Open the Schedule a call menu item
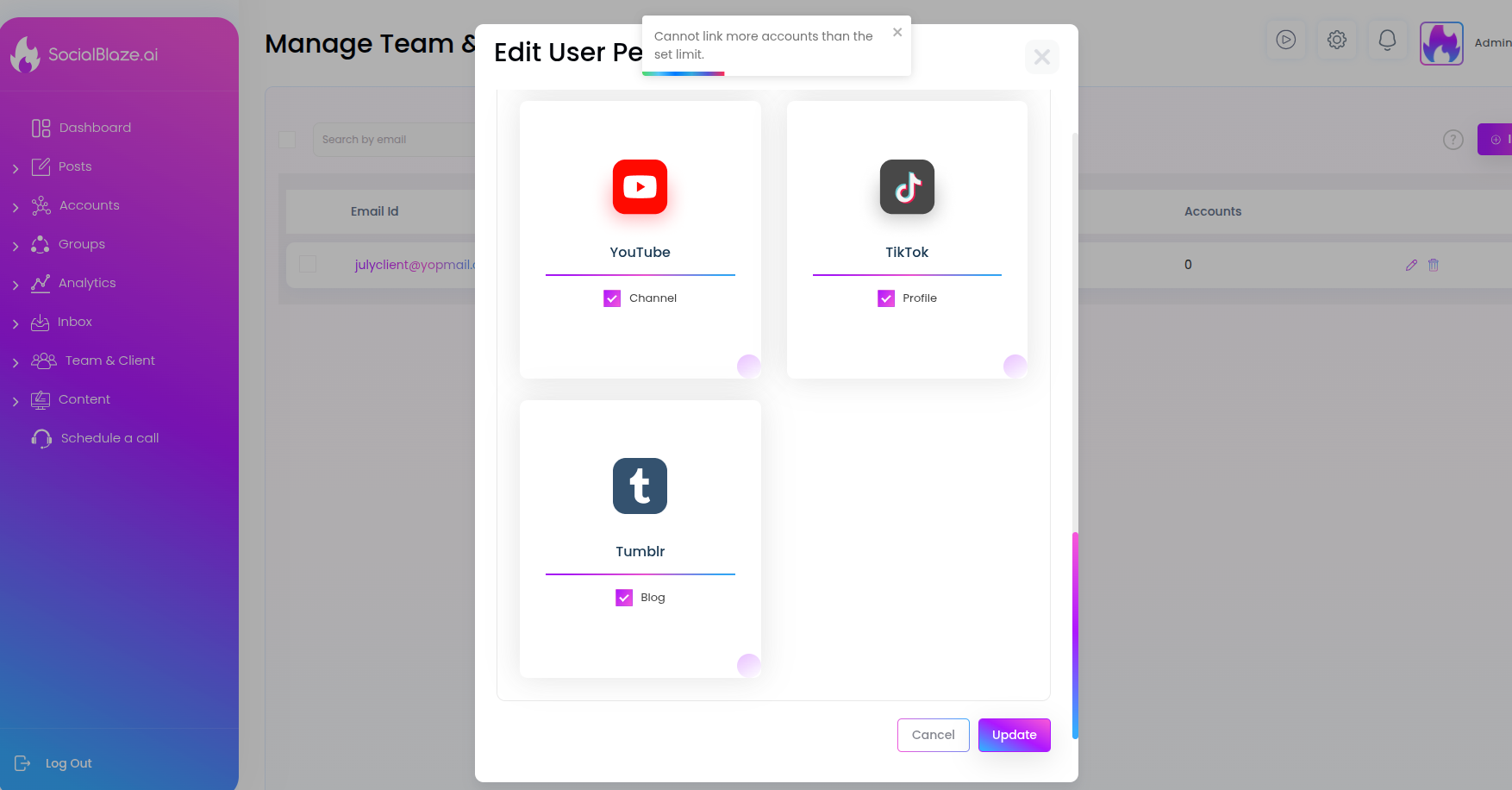This screenshot has height=790, width=1512. 110,438
